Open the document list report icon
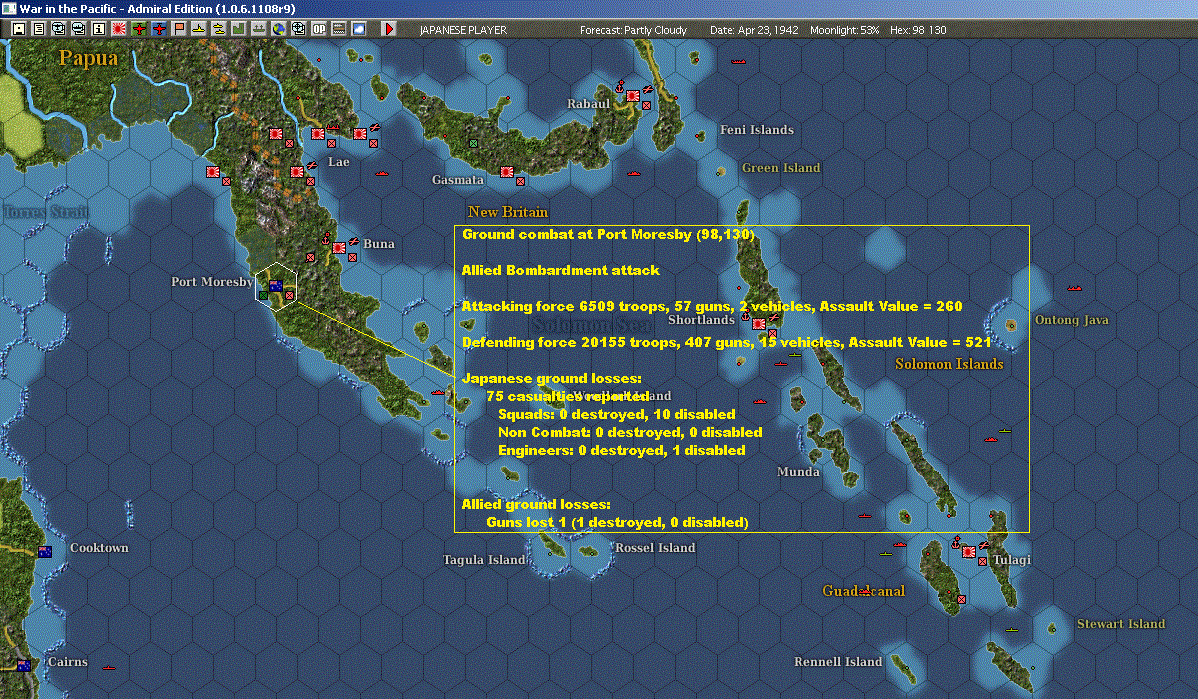 39,29
